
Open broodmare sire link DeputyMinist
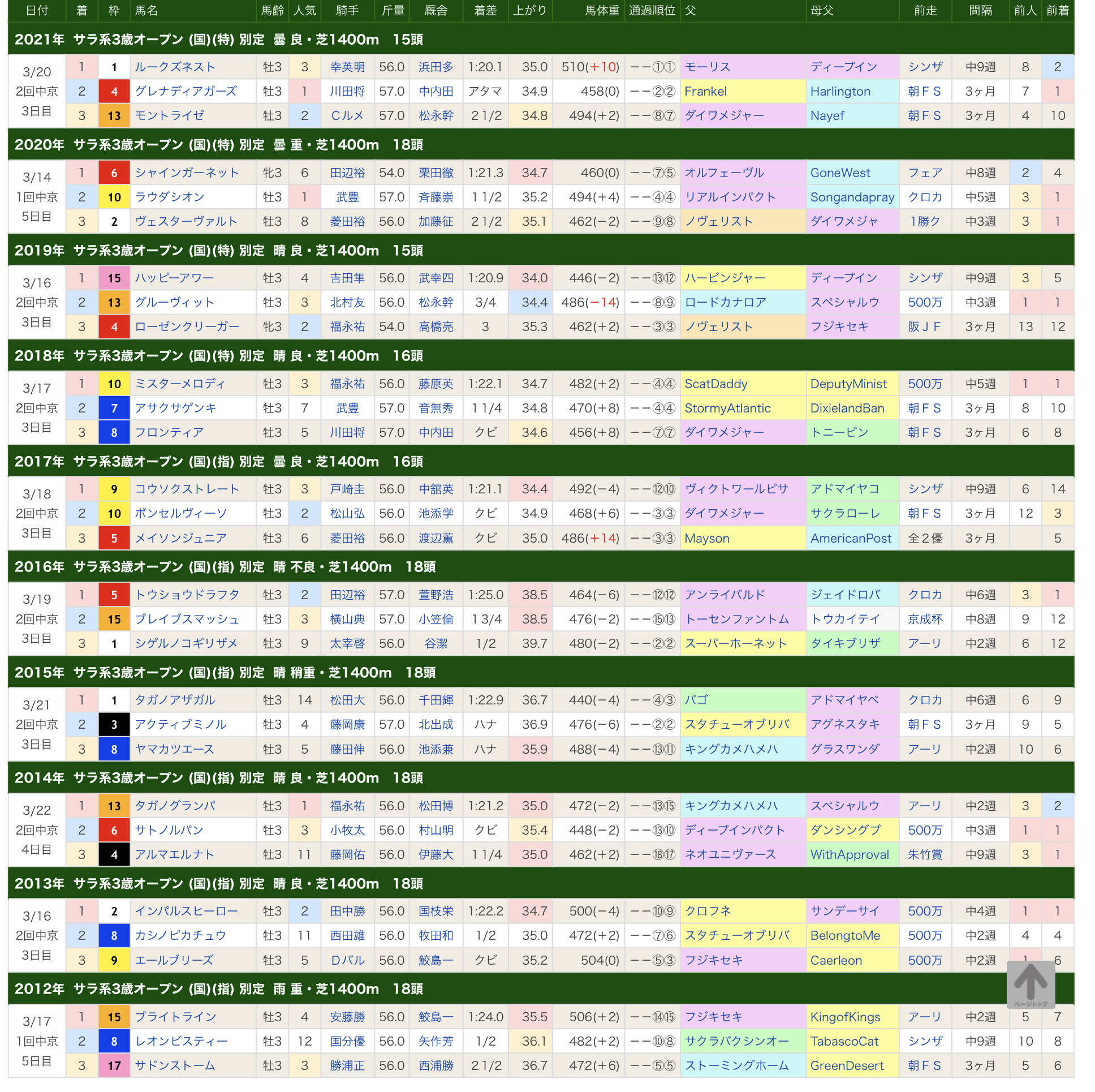tap(848, 384)
